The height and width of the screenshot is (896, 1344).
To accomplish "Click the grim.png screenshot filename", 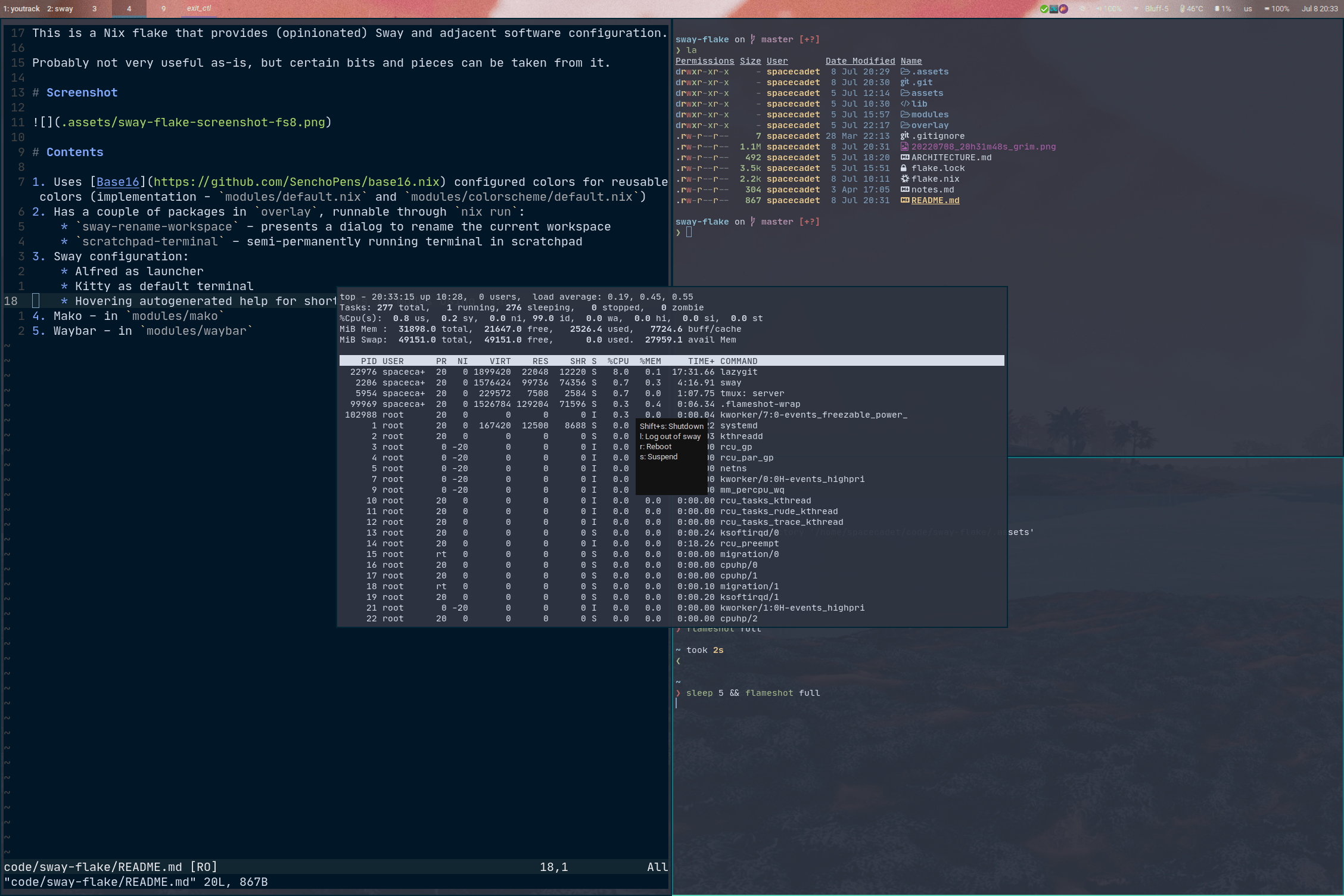I will (x=983, y=147).
